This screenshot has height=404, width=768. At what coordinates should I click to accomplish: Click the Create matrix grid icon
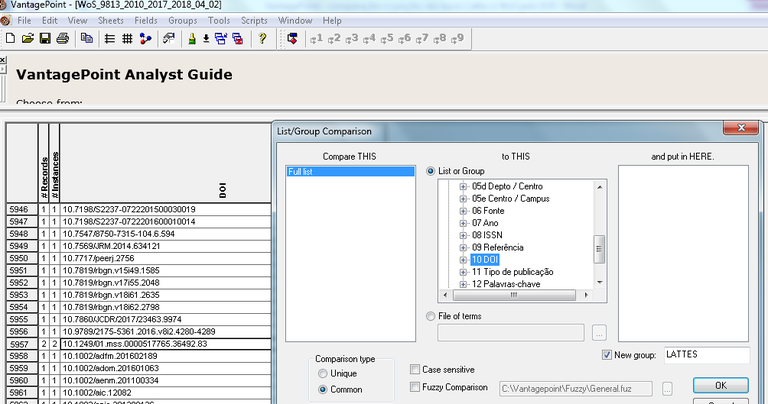click(x=127, y=38)
